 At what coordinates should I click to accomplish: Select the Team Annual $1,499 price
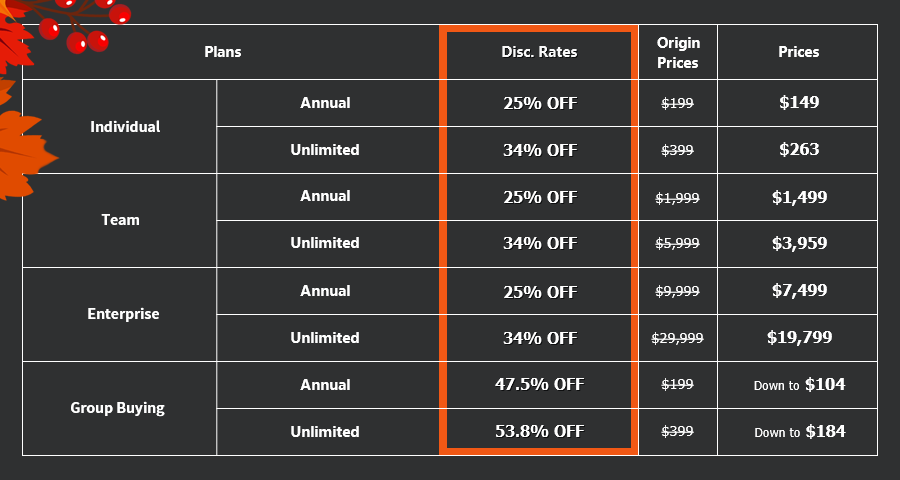tap(799, 197)
